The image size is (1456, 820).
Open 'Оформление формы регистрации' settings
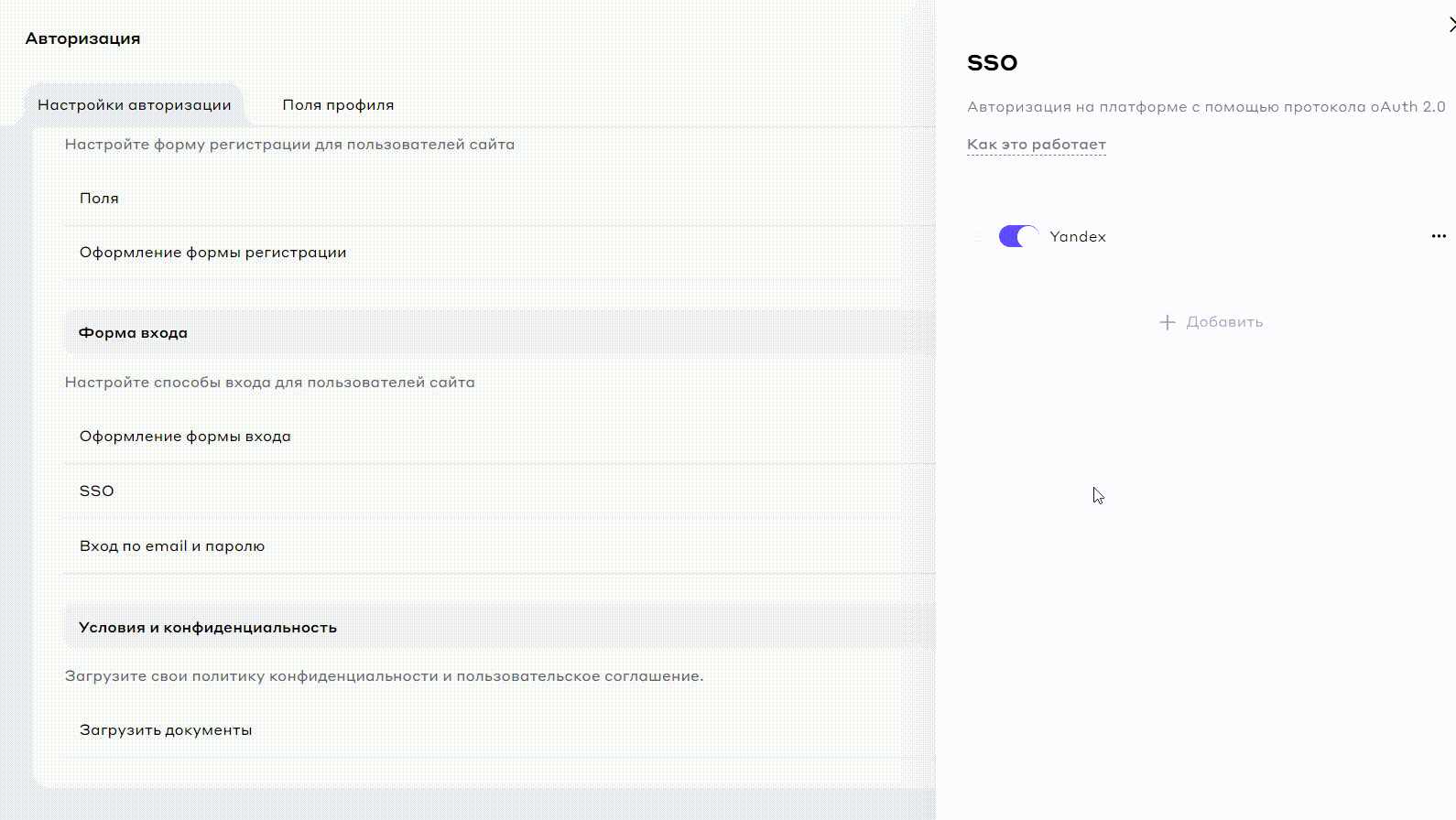tap(212, 253)
